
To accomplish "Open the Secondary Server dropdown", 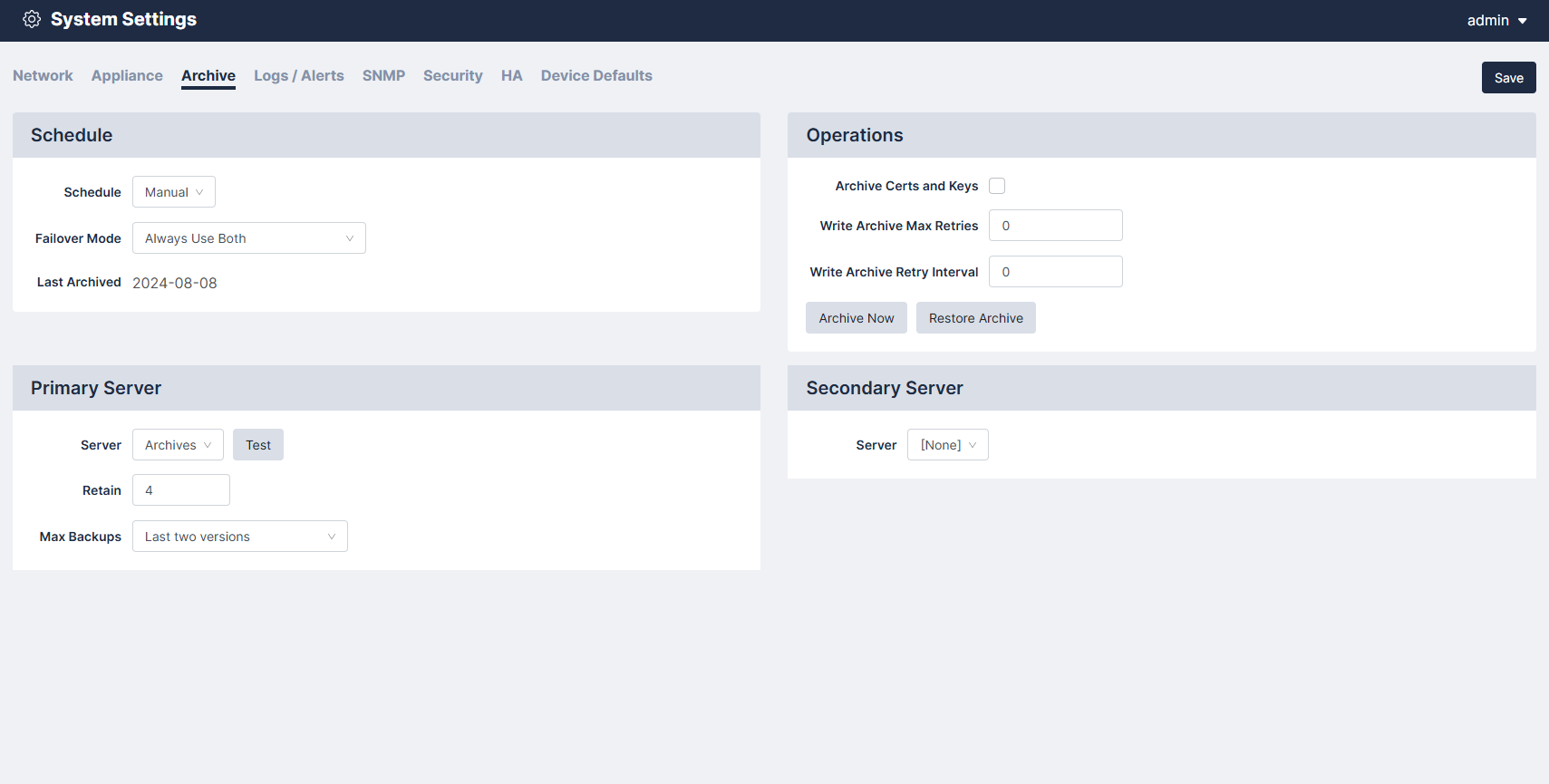I will pos(947,445).
